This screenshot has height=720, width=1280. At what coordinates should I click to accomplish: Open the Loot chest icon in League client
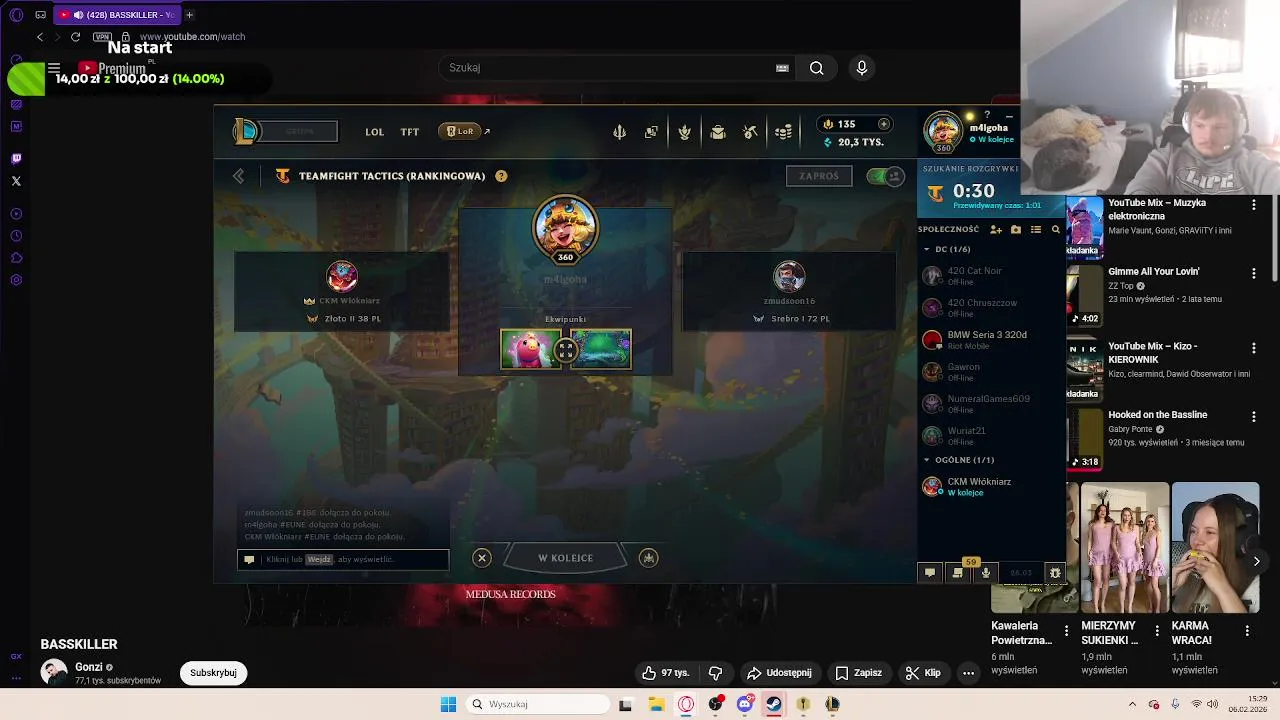(x=717, y=132)
